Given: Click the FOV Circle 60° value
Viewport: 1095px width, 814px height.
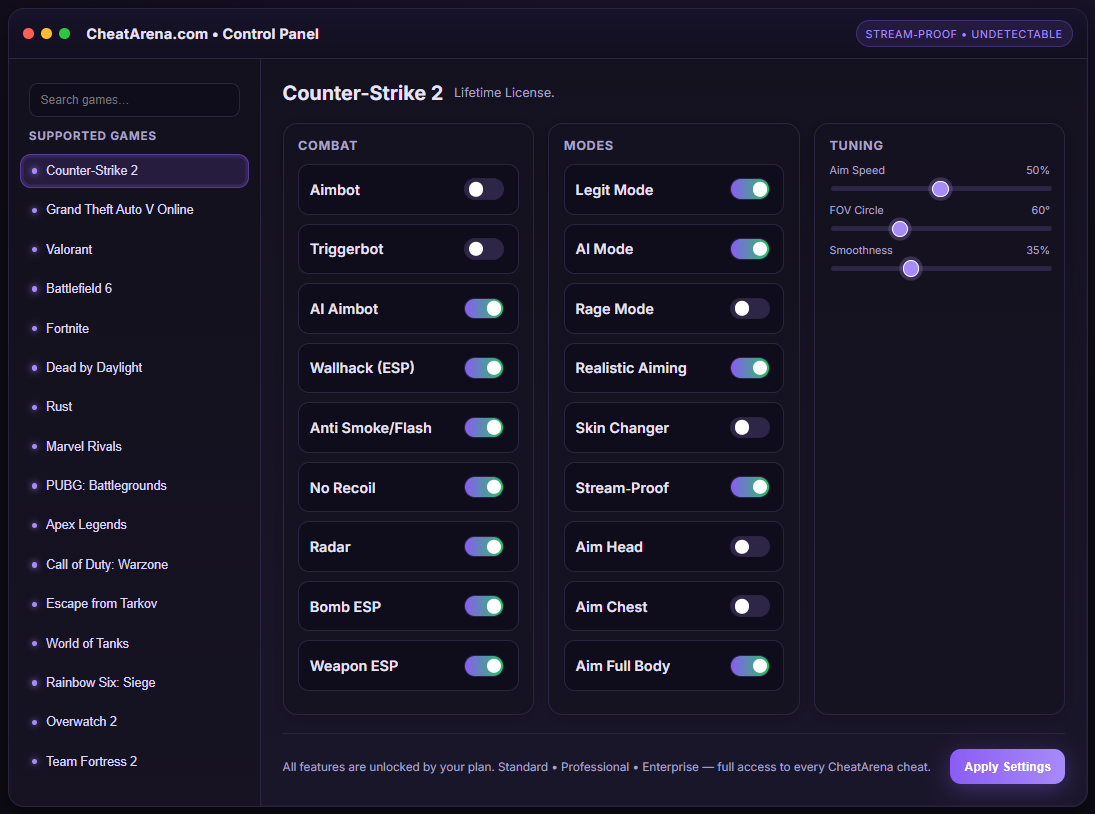Looking at the screenshot, I should pyautogui.click(x=1041, y=210).
